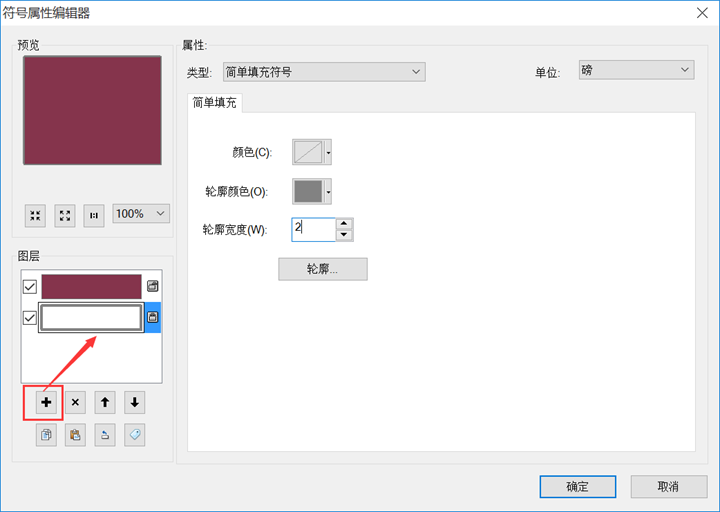Uncheck the maroon layer visibility checkbox

click(30, 287)
